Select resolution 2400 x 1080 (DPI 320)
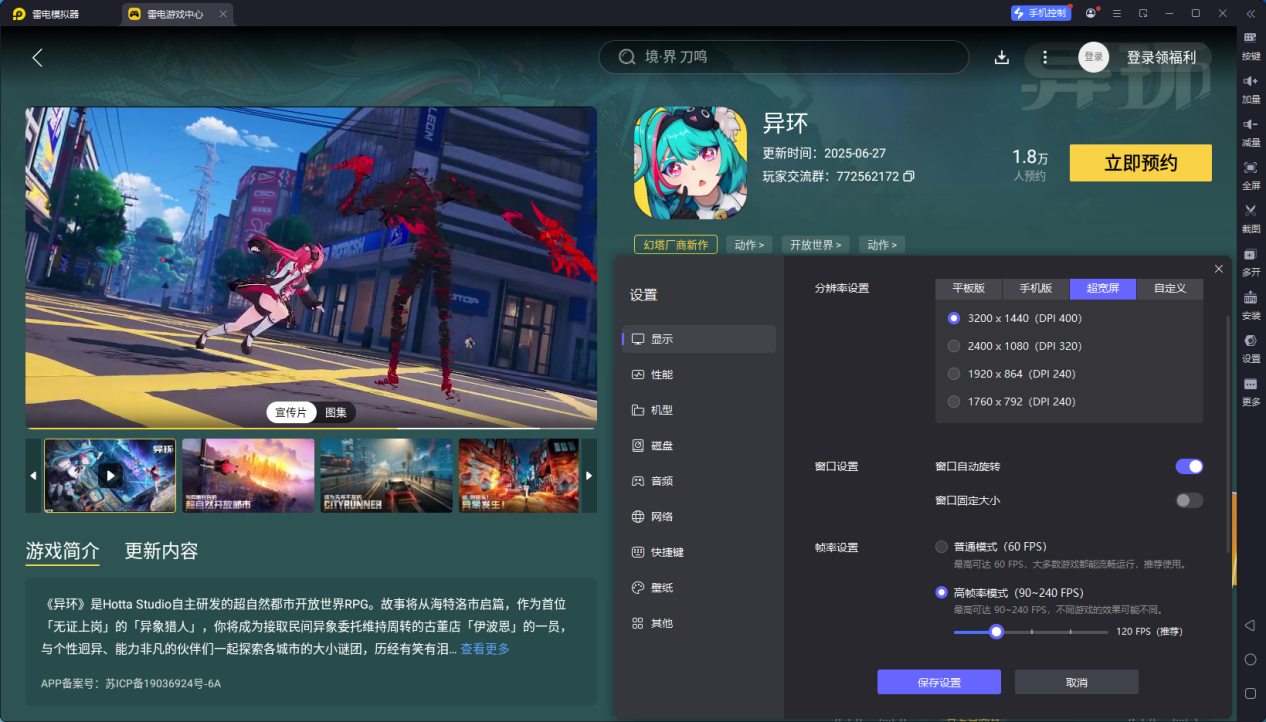 click(1016, 346)
